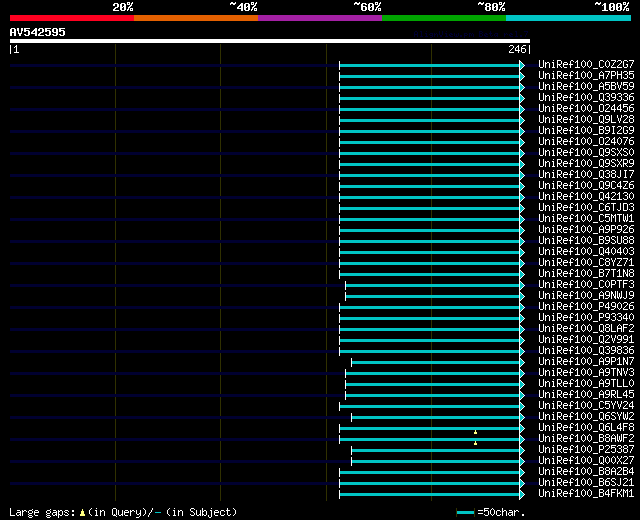Click the UniRef100_B8A2B4 subject name
The width and height of the screenshot is (640, 520).
(586, 472)
